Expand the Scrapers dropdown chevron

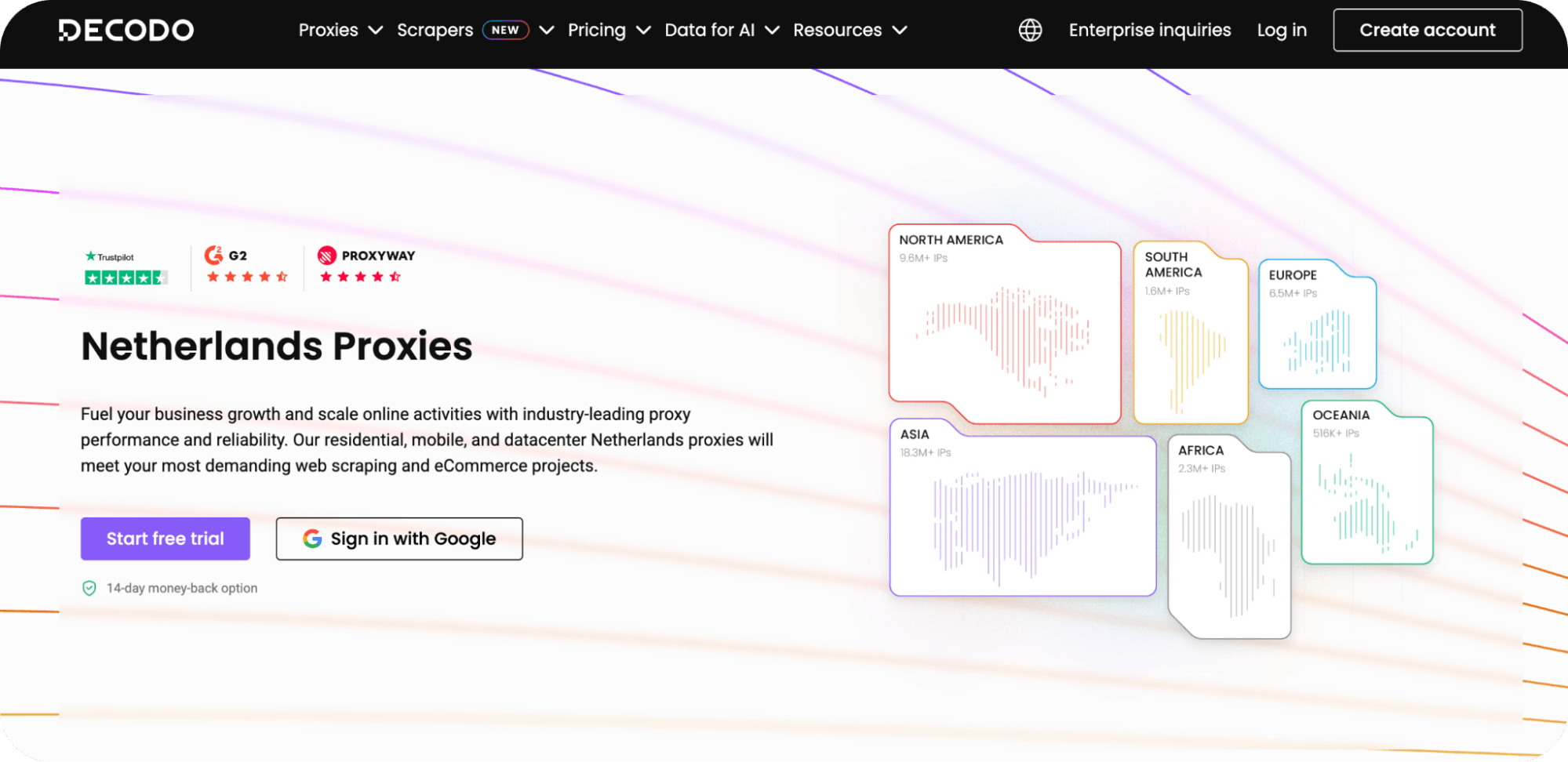[x=547, y=30]
